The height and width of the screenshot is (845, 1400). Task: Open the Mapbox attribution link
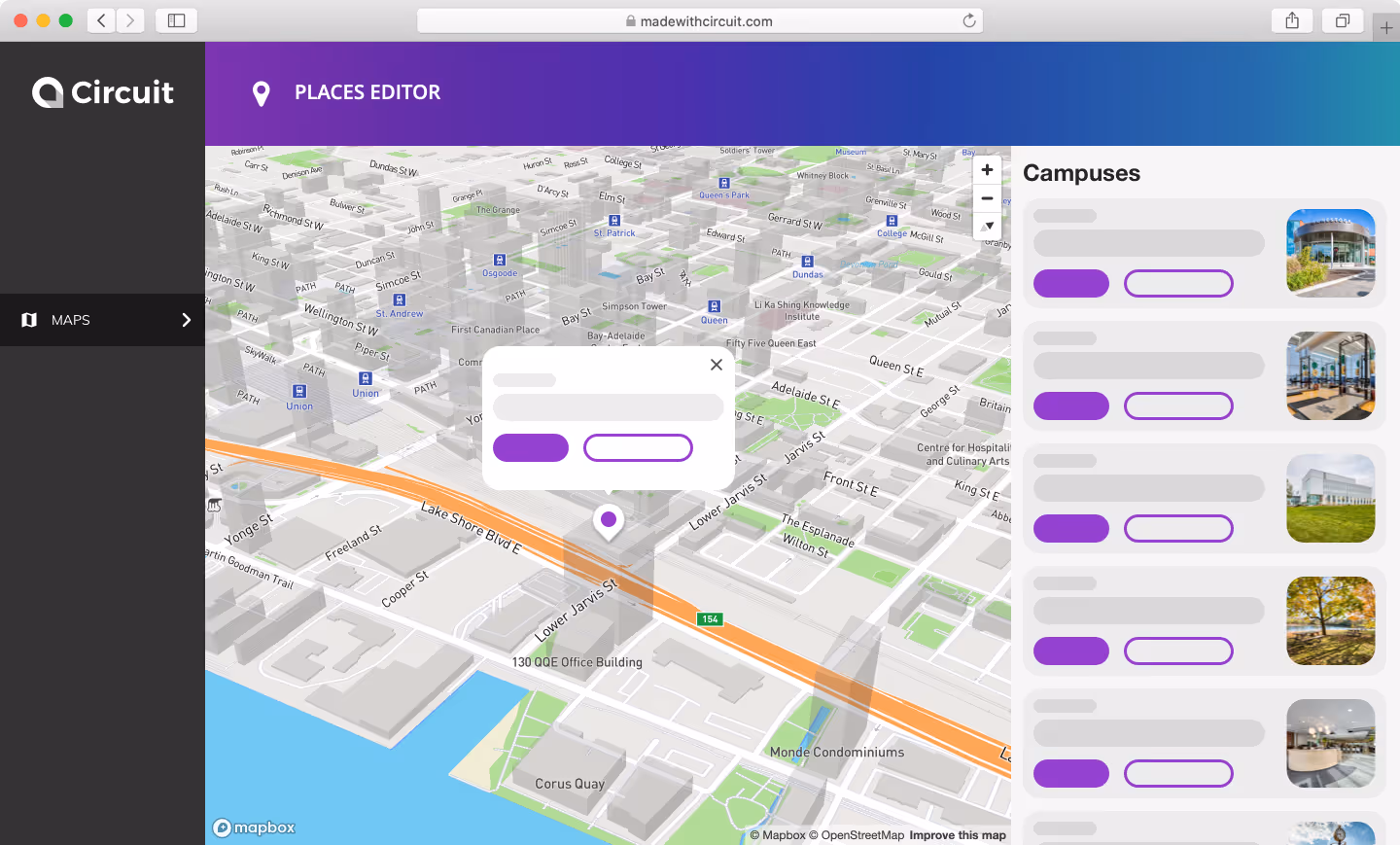click(x=778, y=835)
